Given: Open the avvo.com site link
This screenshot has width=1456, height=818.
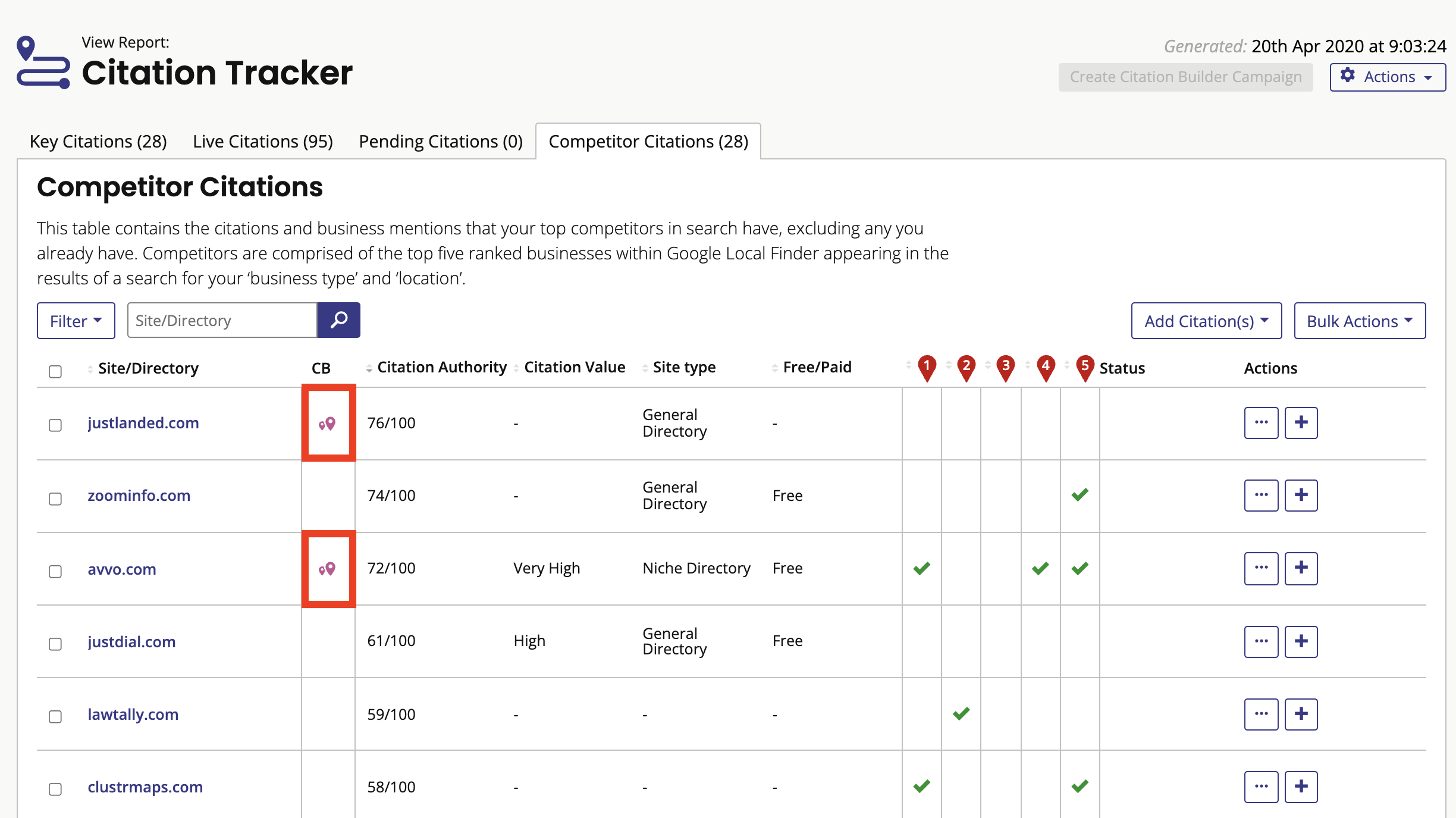Looking at the screenshot, I should 121,568.
